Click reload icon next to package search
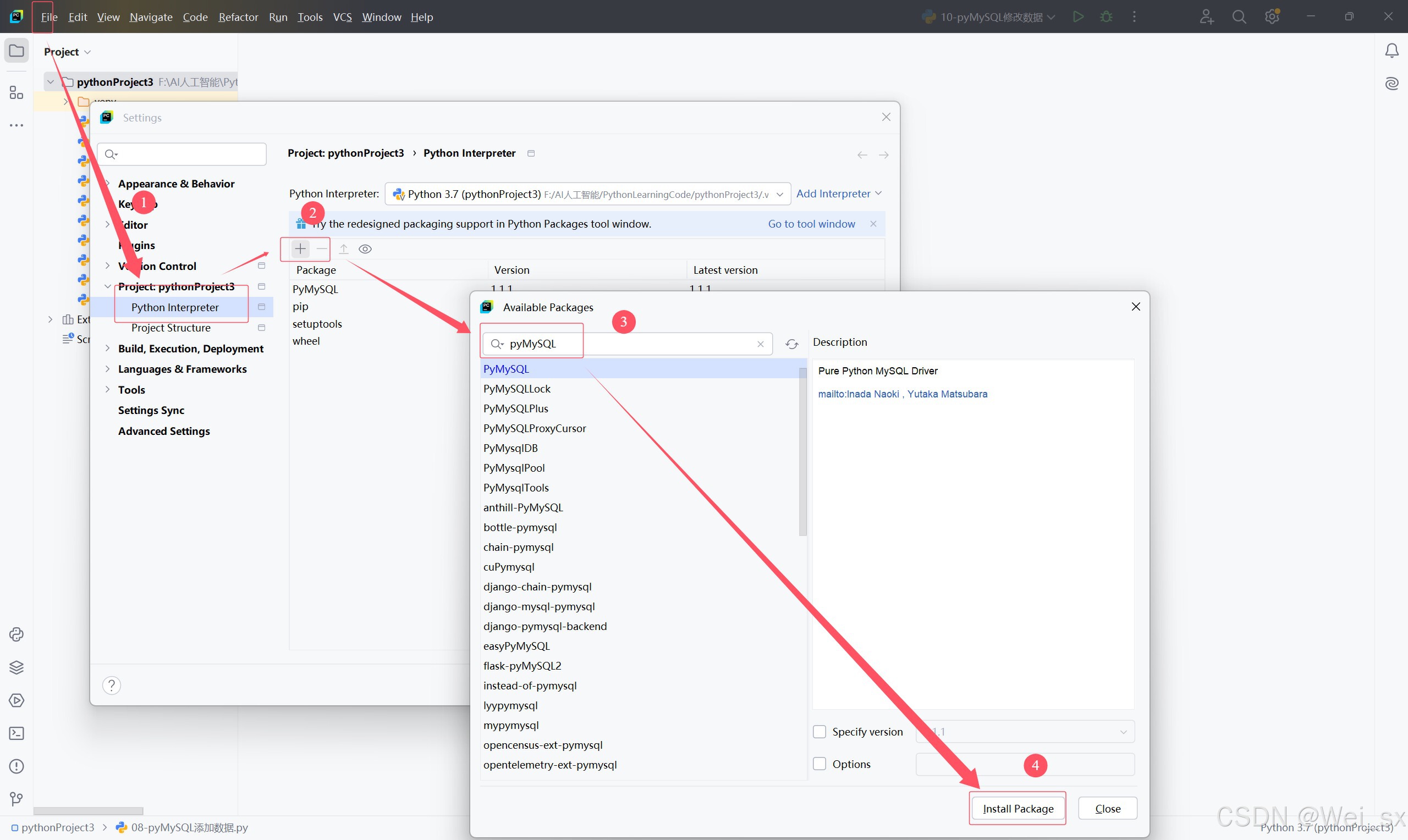The image size is (1408, 840). [x=791, y=344]
